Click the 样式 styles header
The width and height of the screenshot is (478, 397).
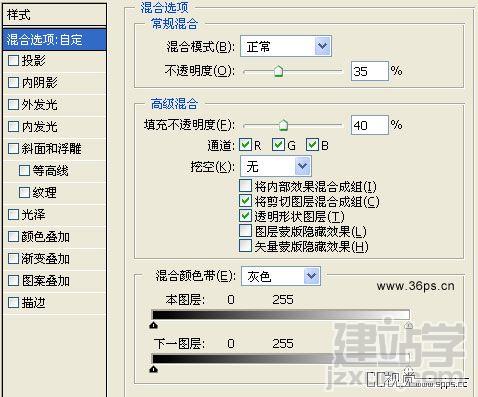54,15
